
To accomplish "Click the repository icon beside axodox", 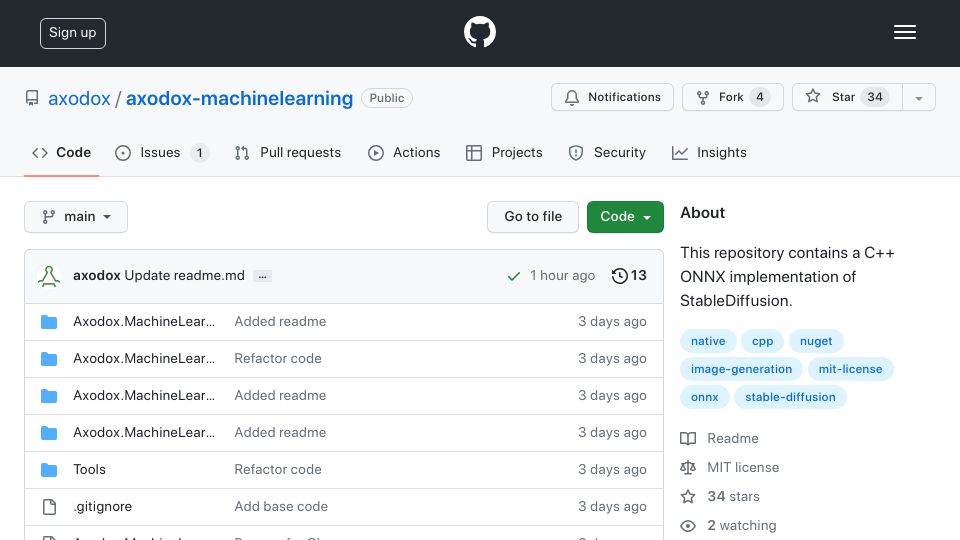I will coord(32,98).
